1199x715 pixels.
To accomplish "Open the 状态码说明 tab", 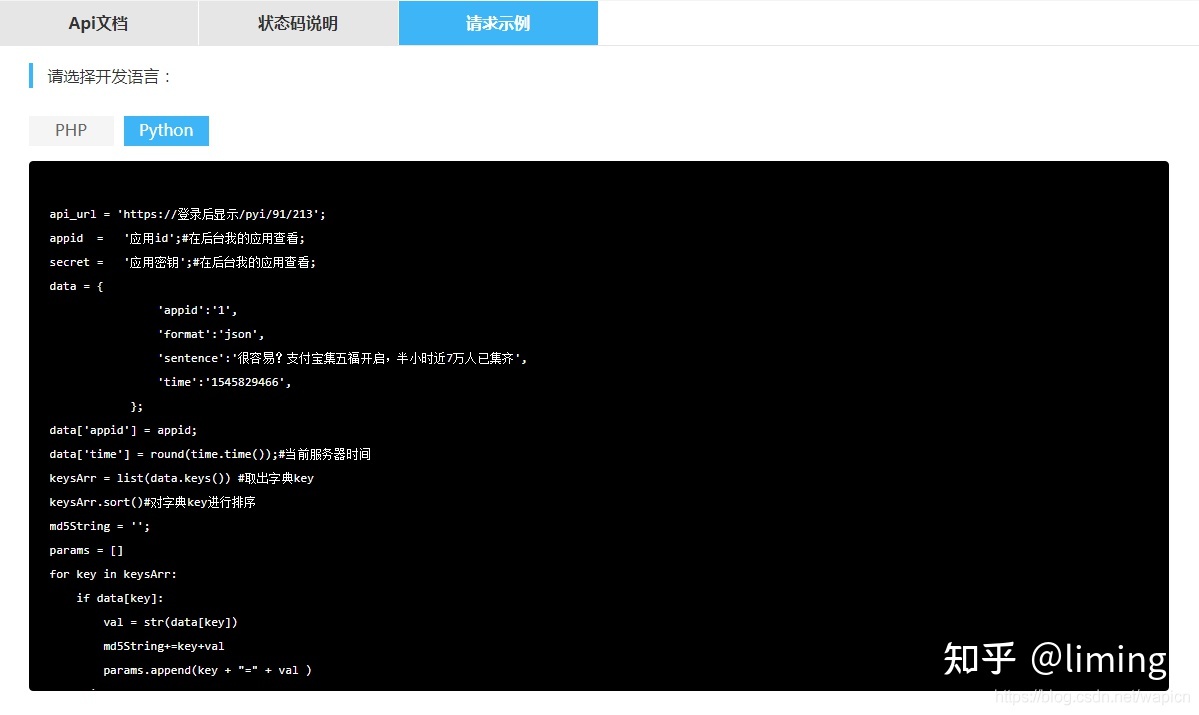I will coord(298,23).
